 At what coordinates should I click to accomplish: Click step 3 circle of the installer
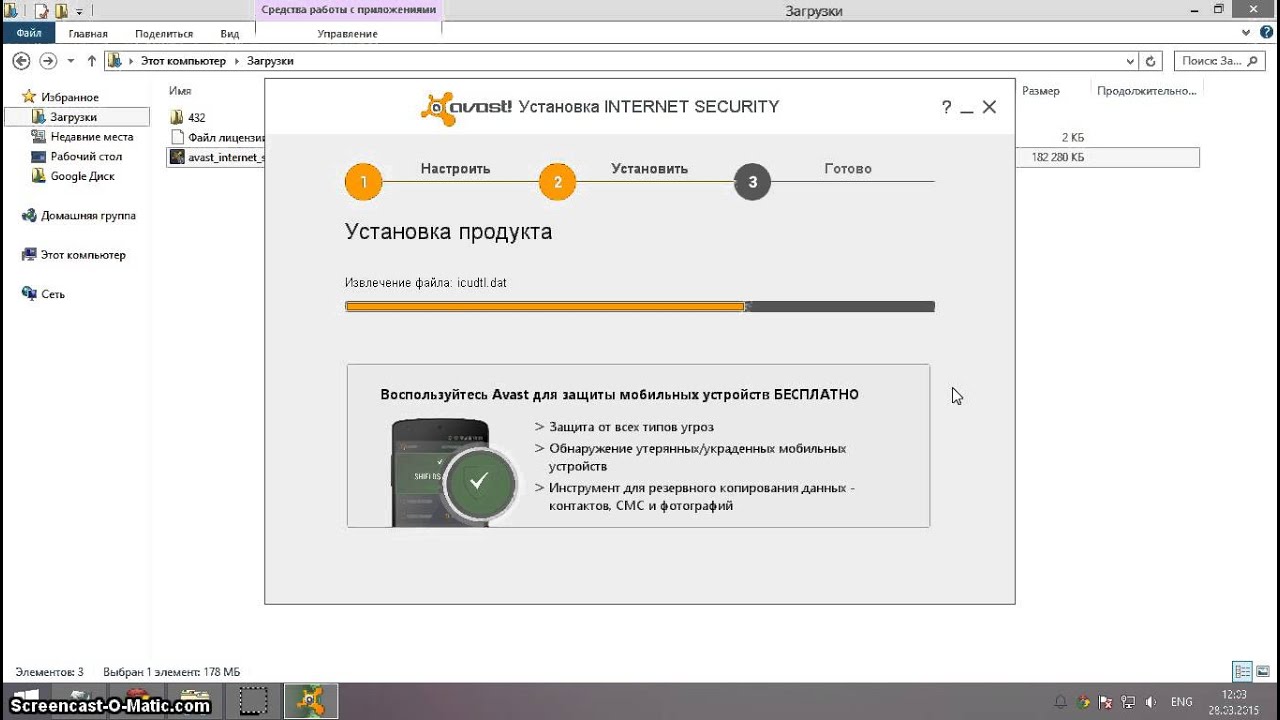coord(752,182)
